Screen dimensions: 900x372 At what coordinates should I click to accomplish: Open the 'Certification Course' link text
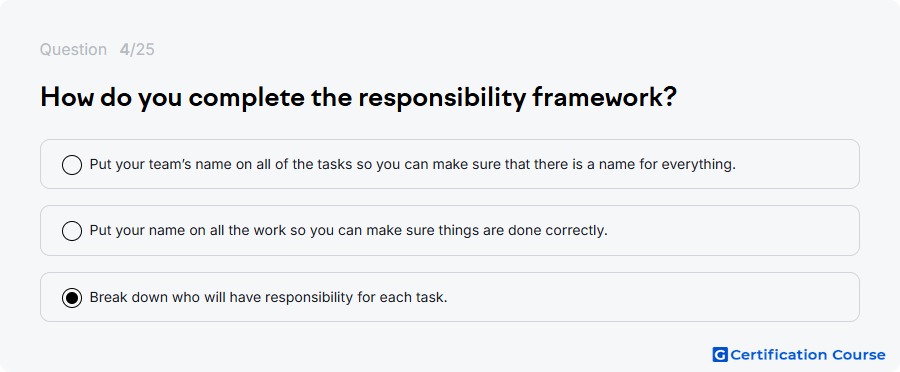(808, 355)
